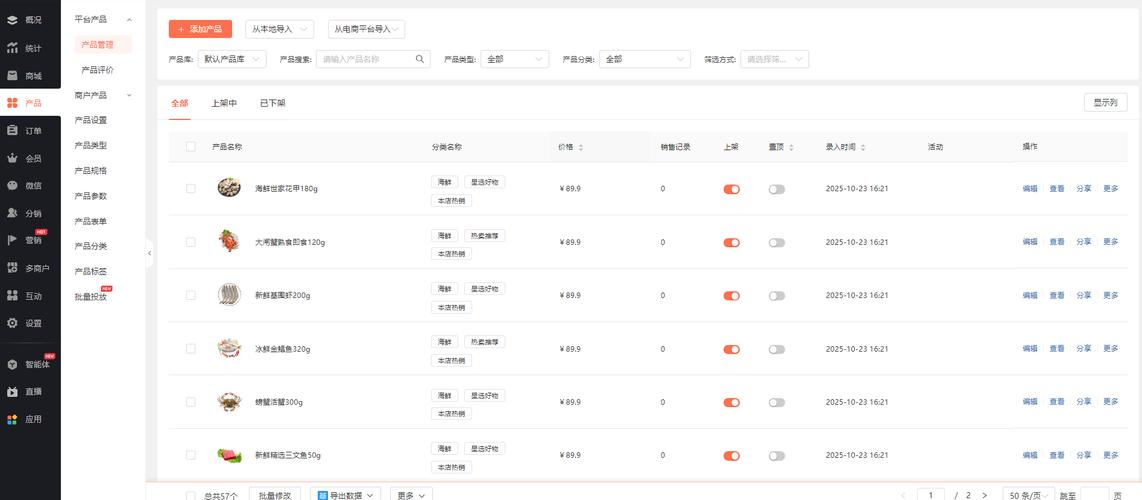
Task: Click the 大闸蟹熟食即食120g product thumbnail
Action: coord(229,241)
